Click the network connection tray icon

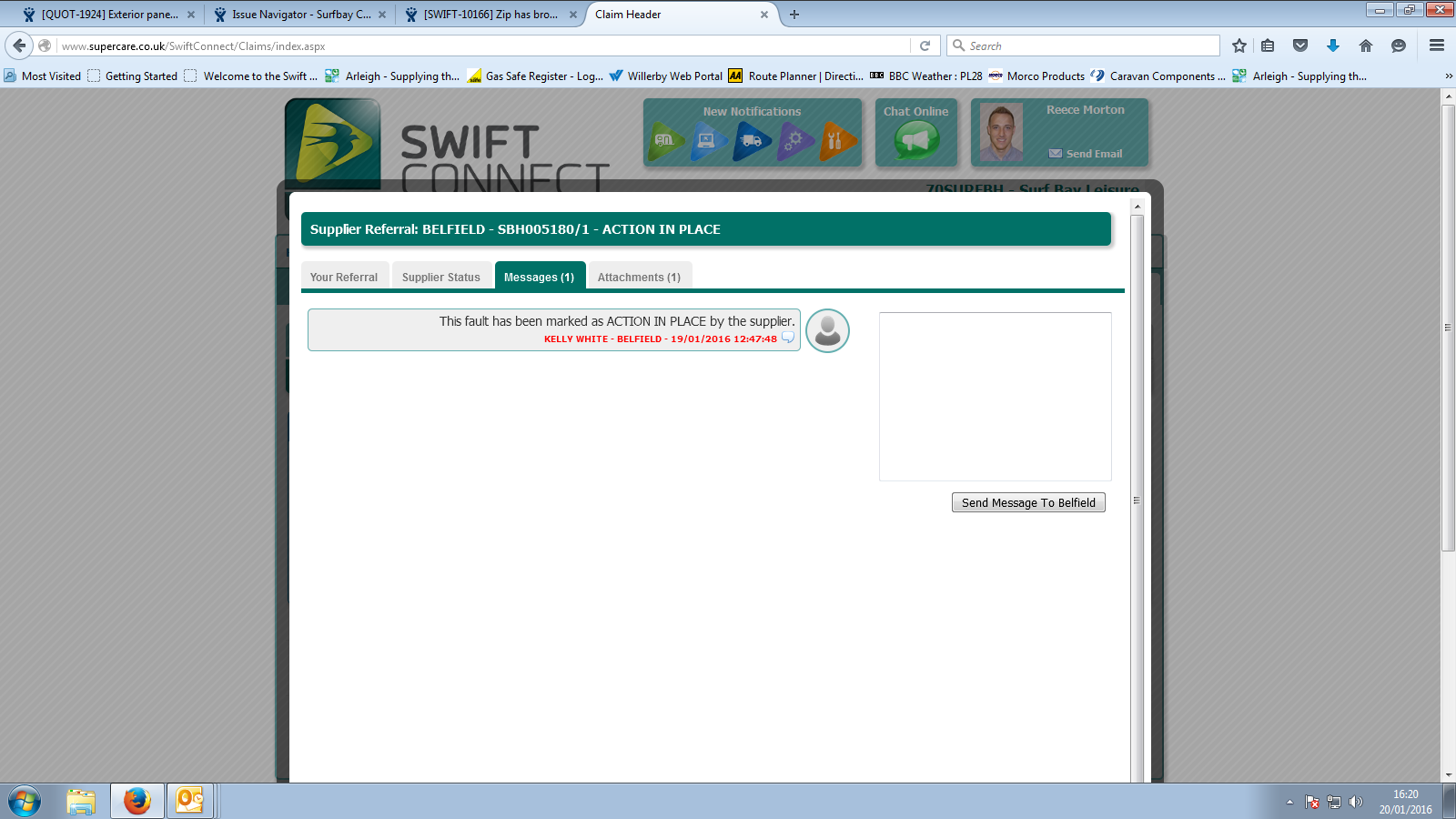[x=1334, y=802]
